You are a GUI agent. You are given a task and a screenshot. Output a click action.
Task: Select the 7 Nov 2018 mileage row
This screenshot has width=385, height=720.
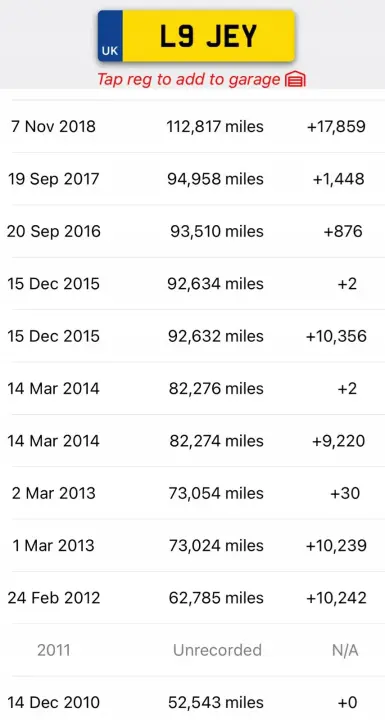coord(192,126)
